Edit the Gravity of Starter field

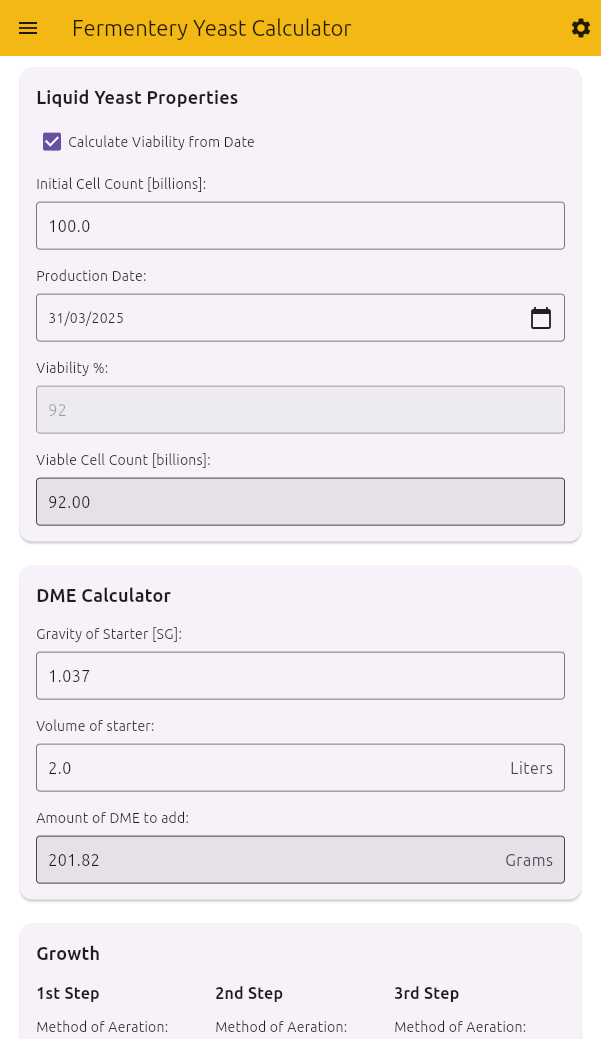point(300,676)
